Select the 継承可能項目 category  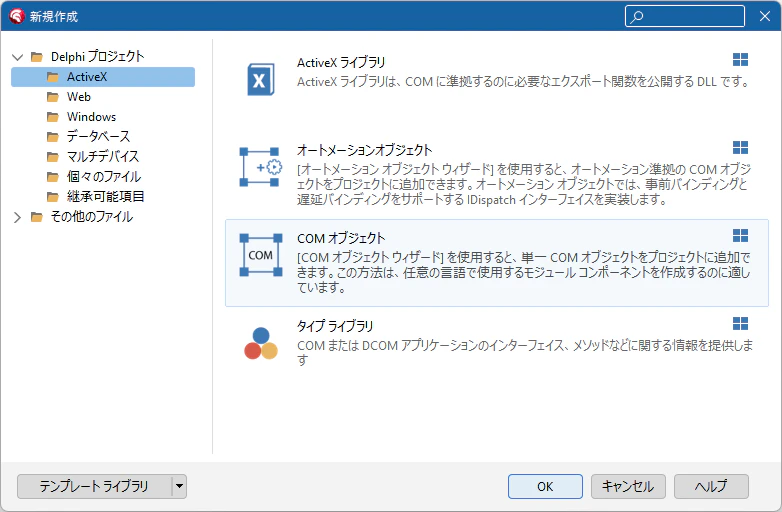(105, 196)
